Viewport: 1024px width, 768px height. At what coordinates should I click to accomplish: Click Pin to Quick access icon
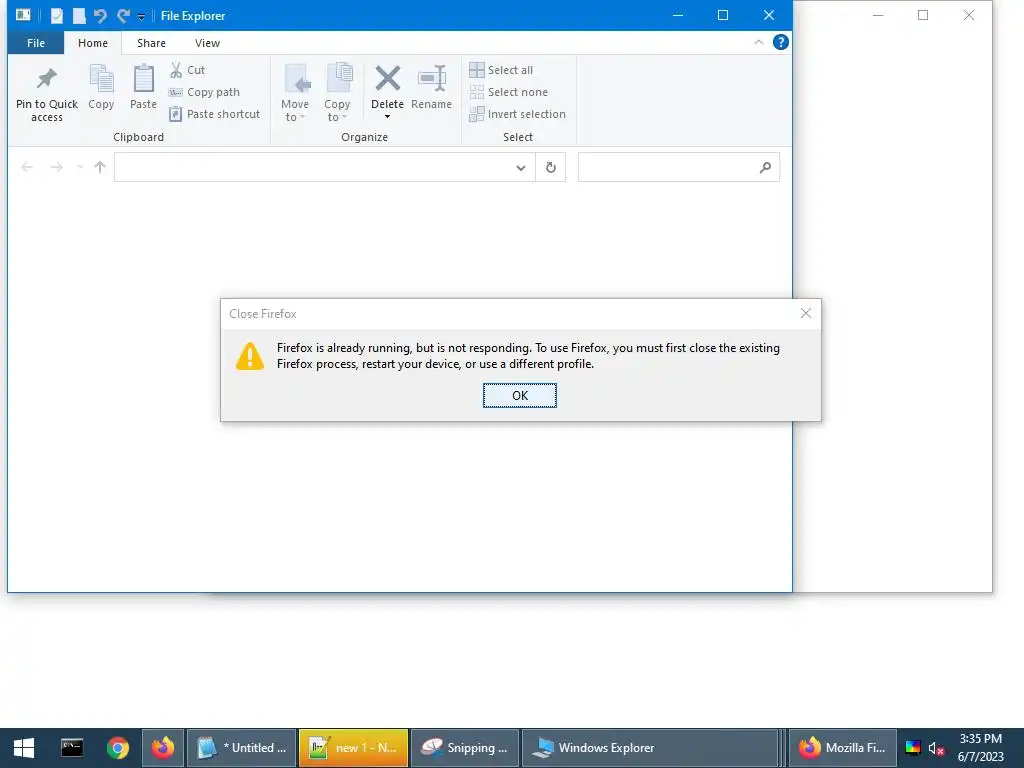pyautogui.click(x=46, y=79)
